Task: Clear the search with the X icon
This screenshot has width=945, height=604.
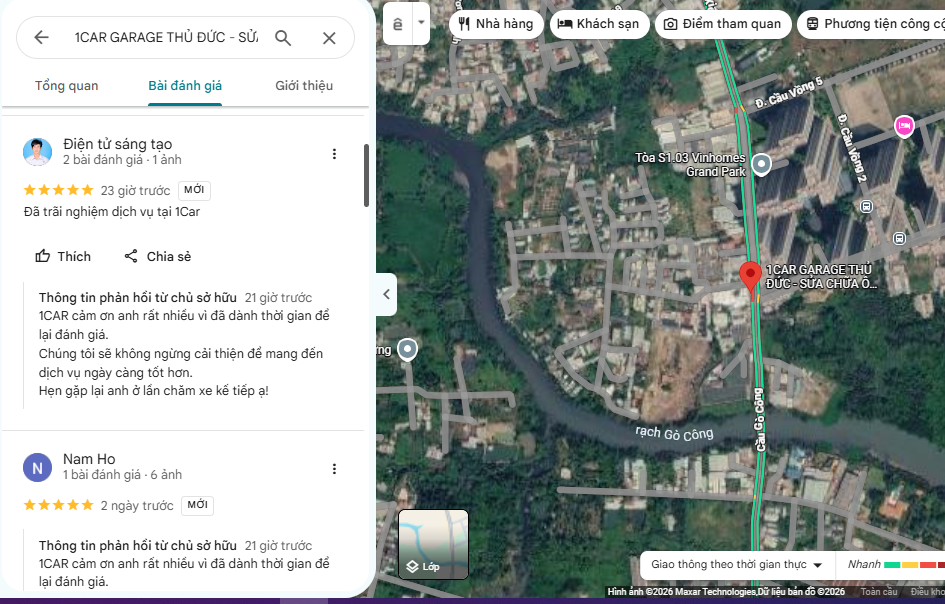Action: (x=329, y=38)
